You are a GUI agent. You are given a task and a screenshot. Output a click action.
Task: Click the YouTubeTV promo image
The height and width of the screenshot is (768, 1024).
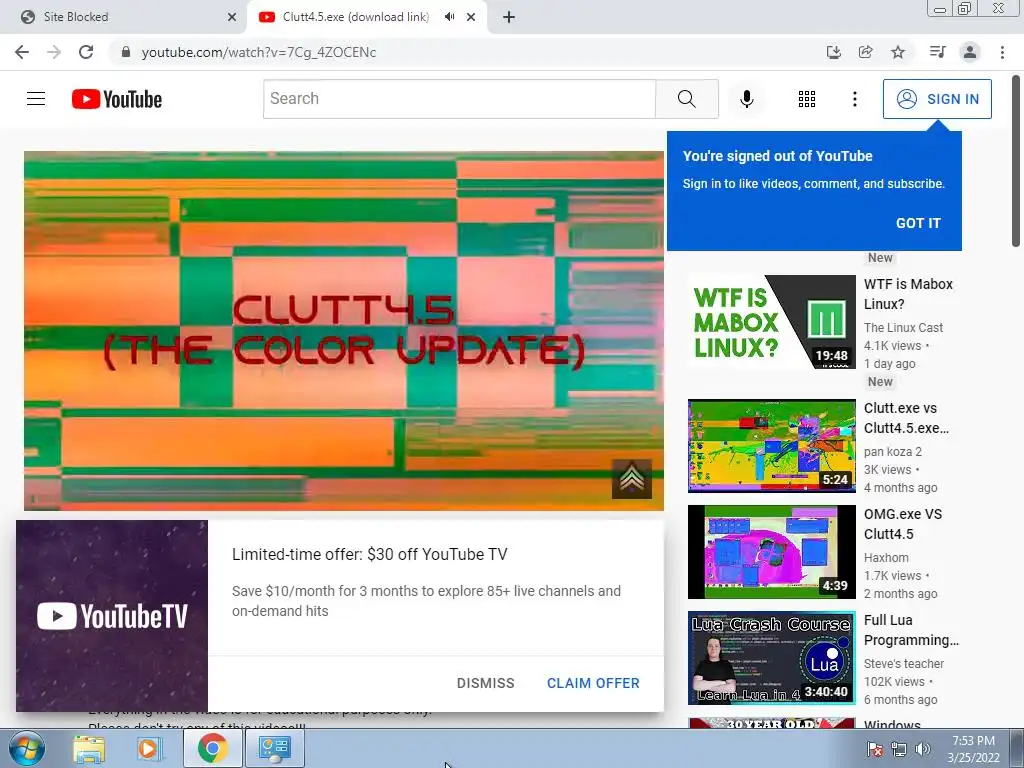tap(112, 616)
